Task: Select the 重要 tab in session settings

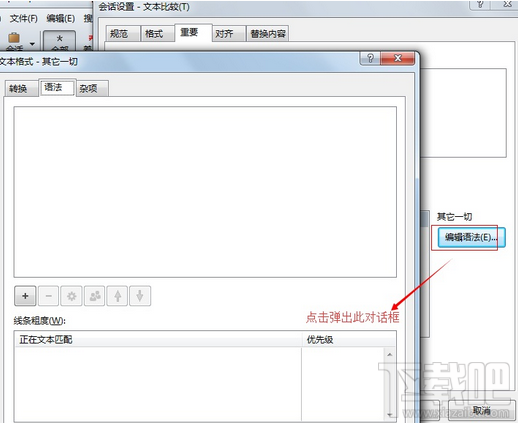Action: [x=193, y=32]
